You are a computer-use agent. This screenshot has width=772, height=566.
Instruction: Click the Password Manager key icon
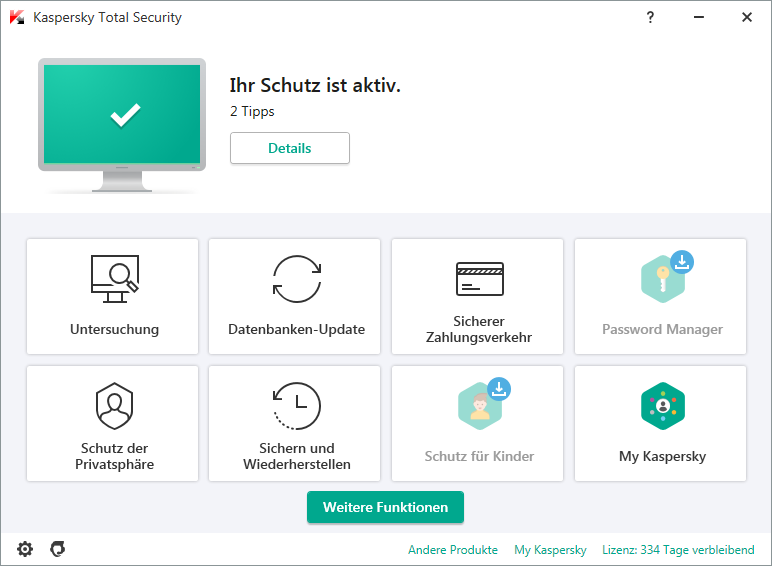[x=663, y=279]
